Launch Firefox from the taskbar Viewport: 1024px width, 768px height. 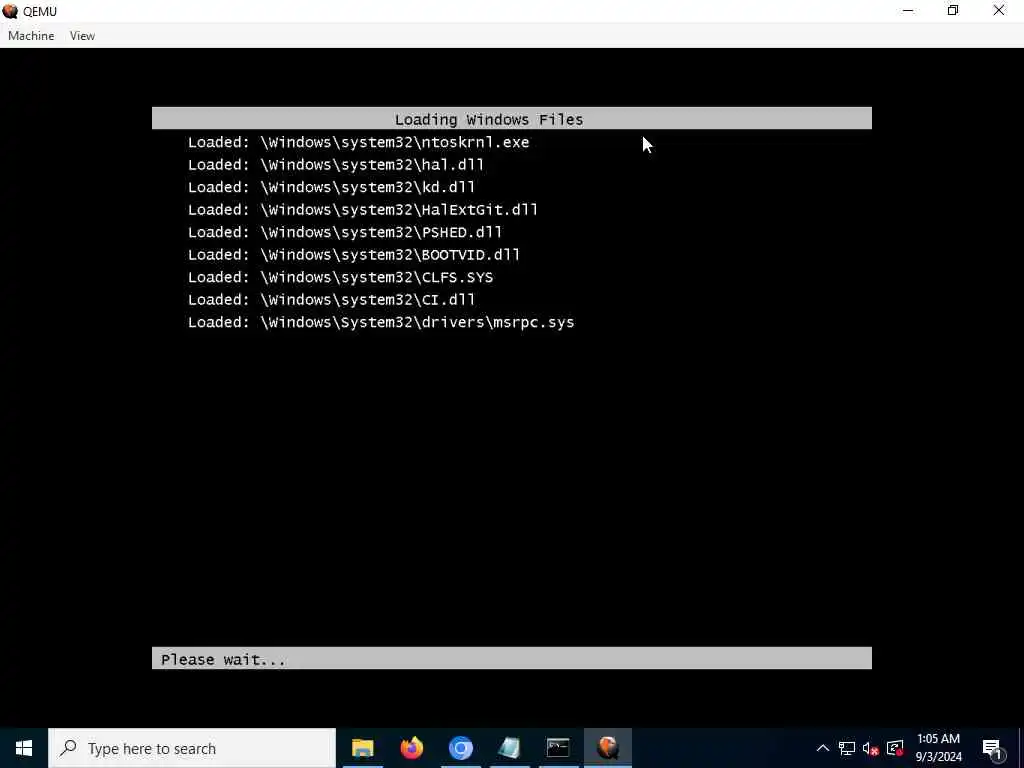411,748
